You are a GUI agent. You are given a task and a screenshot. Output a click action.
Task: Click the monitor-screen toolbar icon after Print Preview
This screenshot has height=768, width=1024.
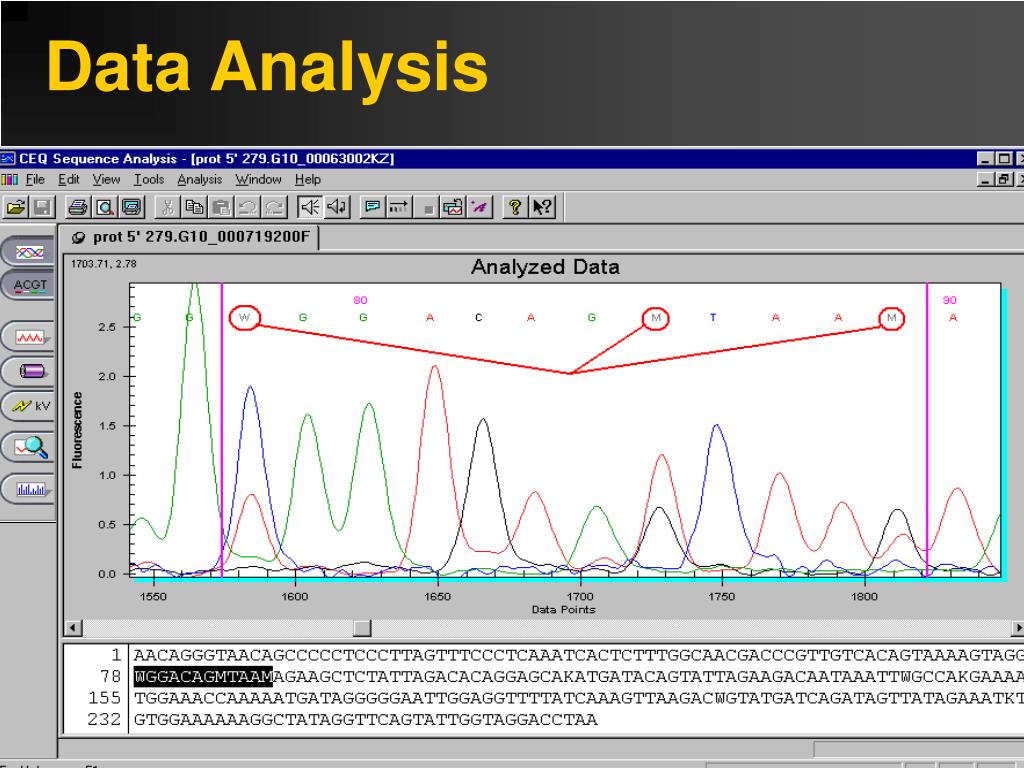131,208
